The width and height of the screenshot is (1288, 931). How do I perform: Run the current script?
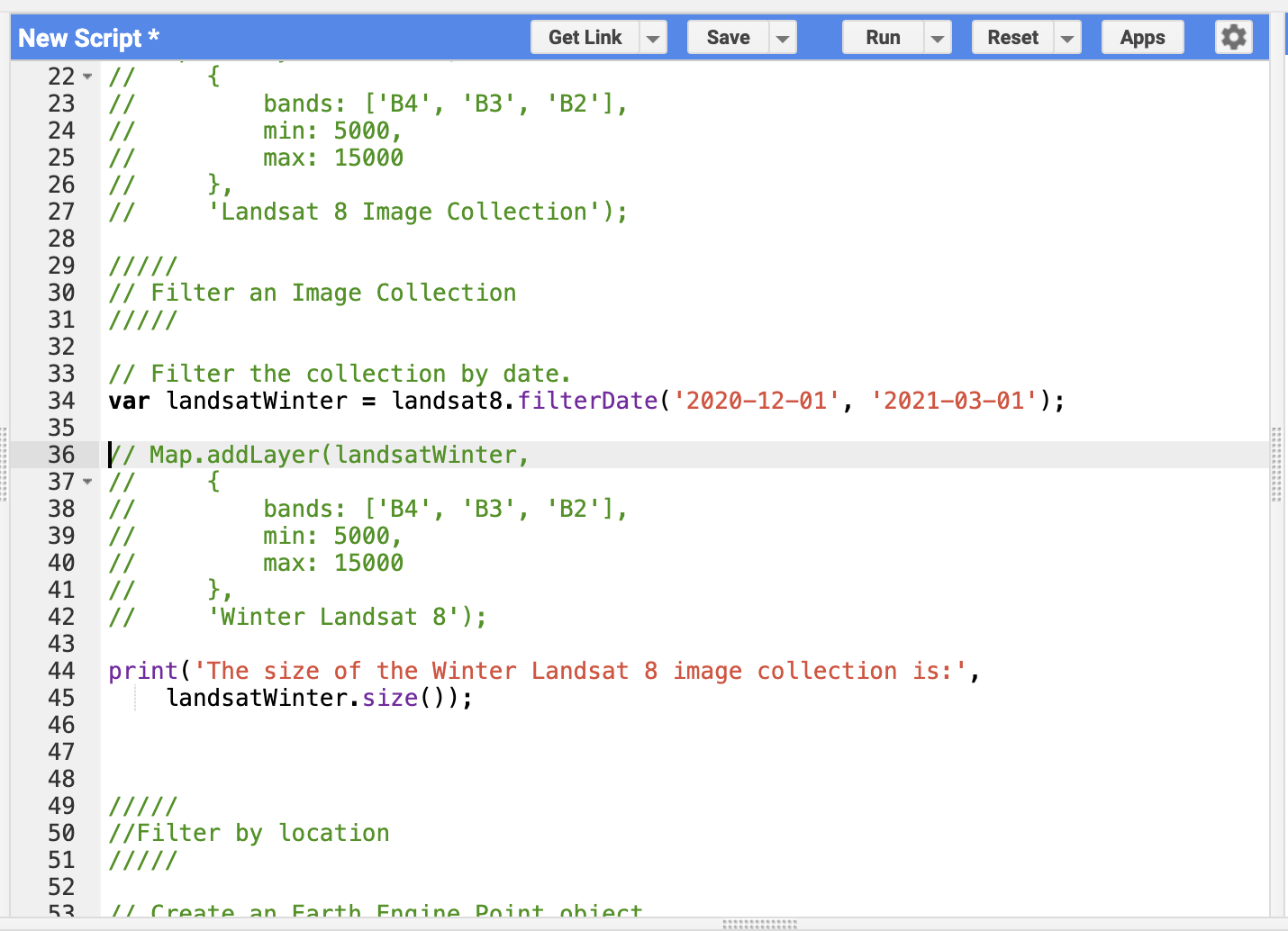coord(883,37)
